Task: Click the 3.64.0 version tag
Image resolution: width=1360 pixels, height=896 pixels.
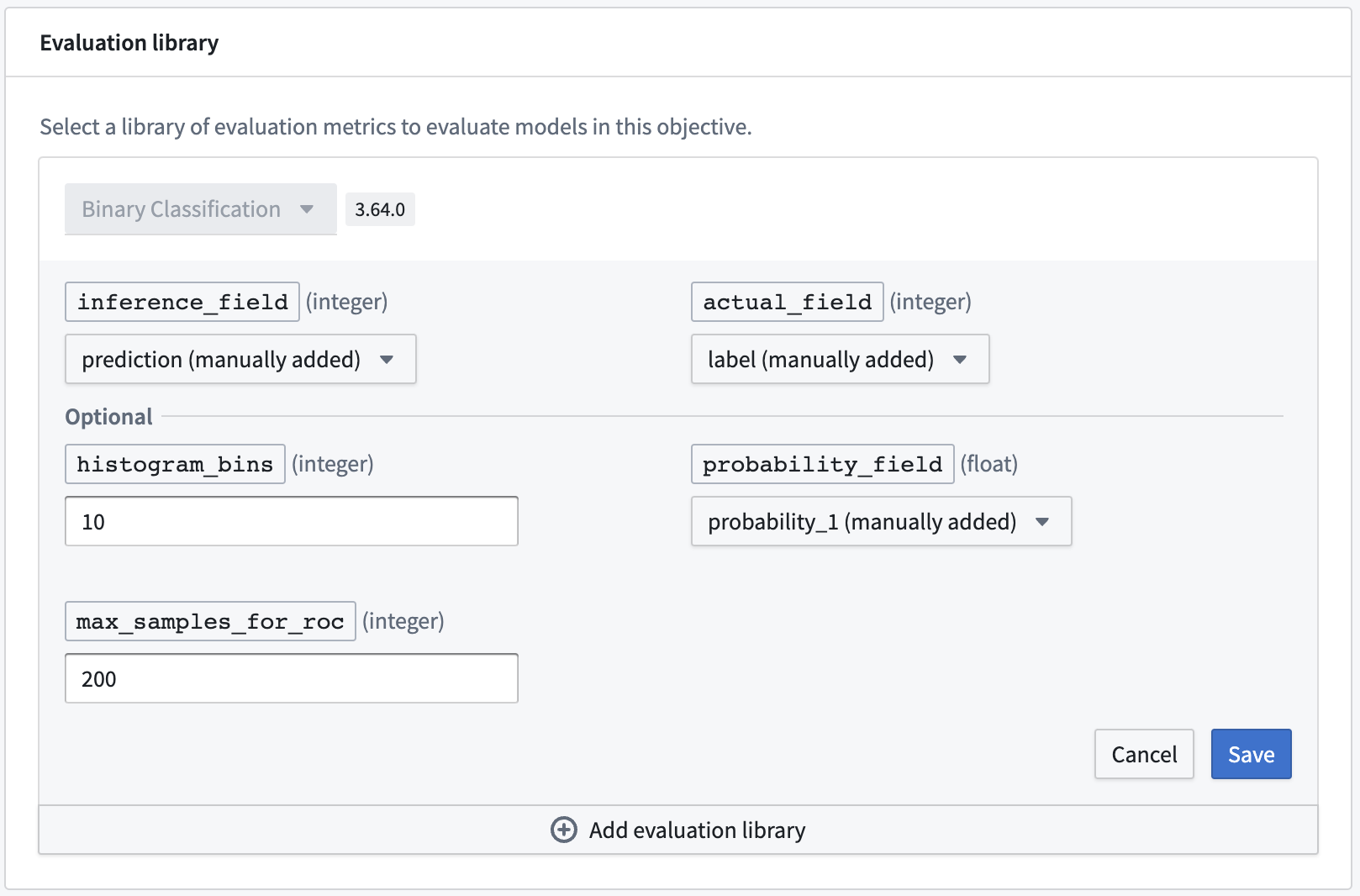Action: (380, 209)
